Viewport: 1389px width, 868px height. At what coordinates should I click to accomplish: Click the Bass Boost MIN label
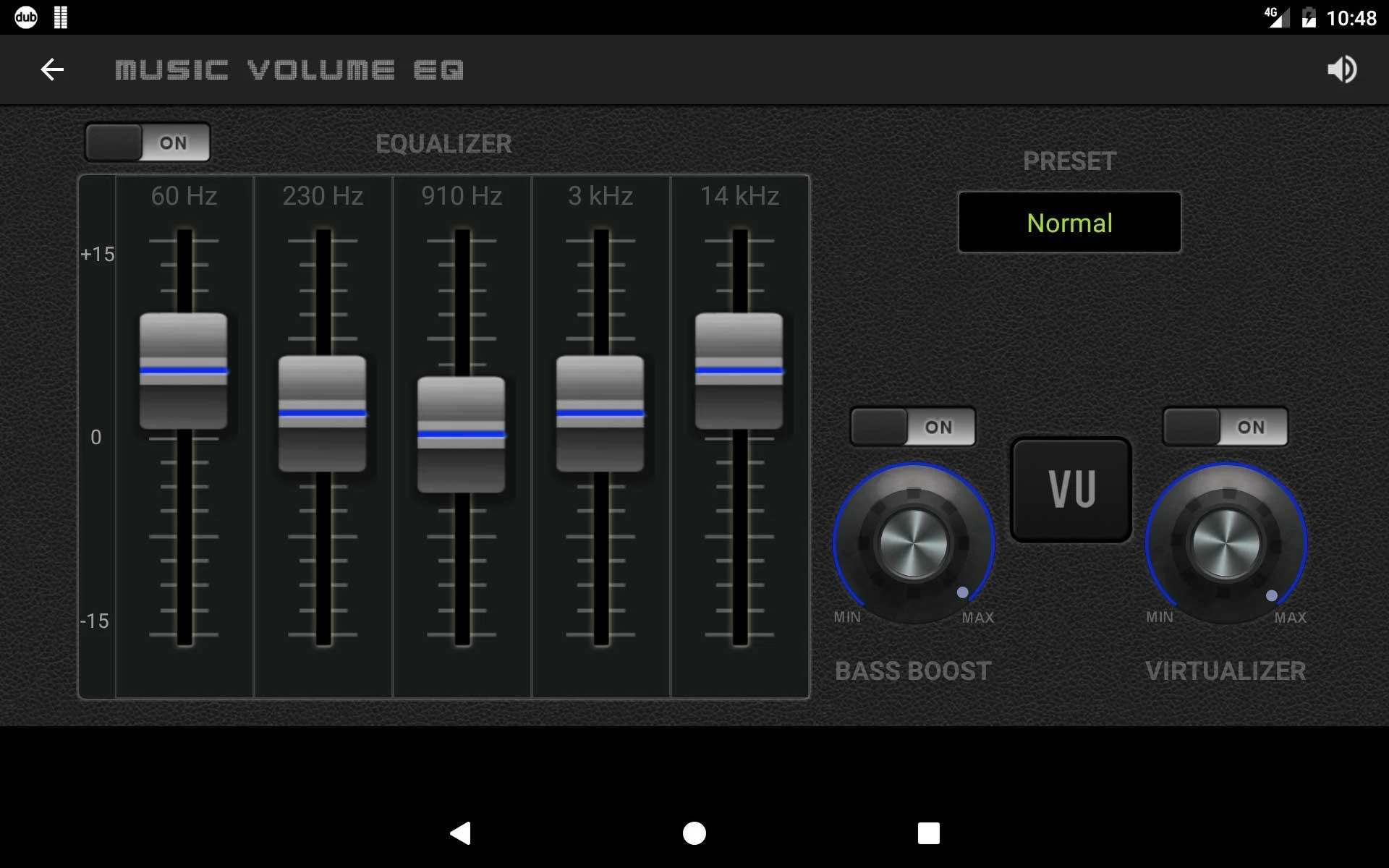coord(847,617)
